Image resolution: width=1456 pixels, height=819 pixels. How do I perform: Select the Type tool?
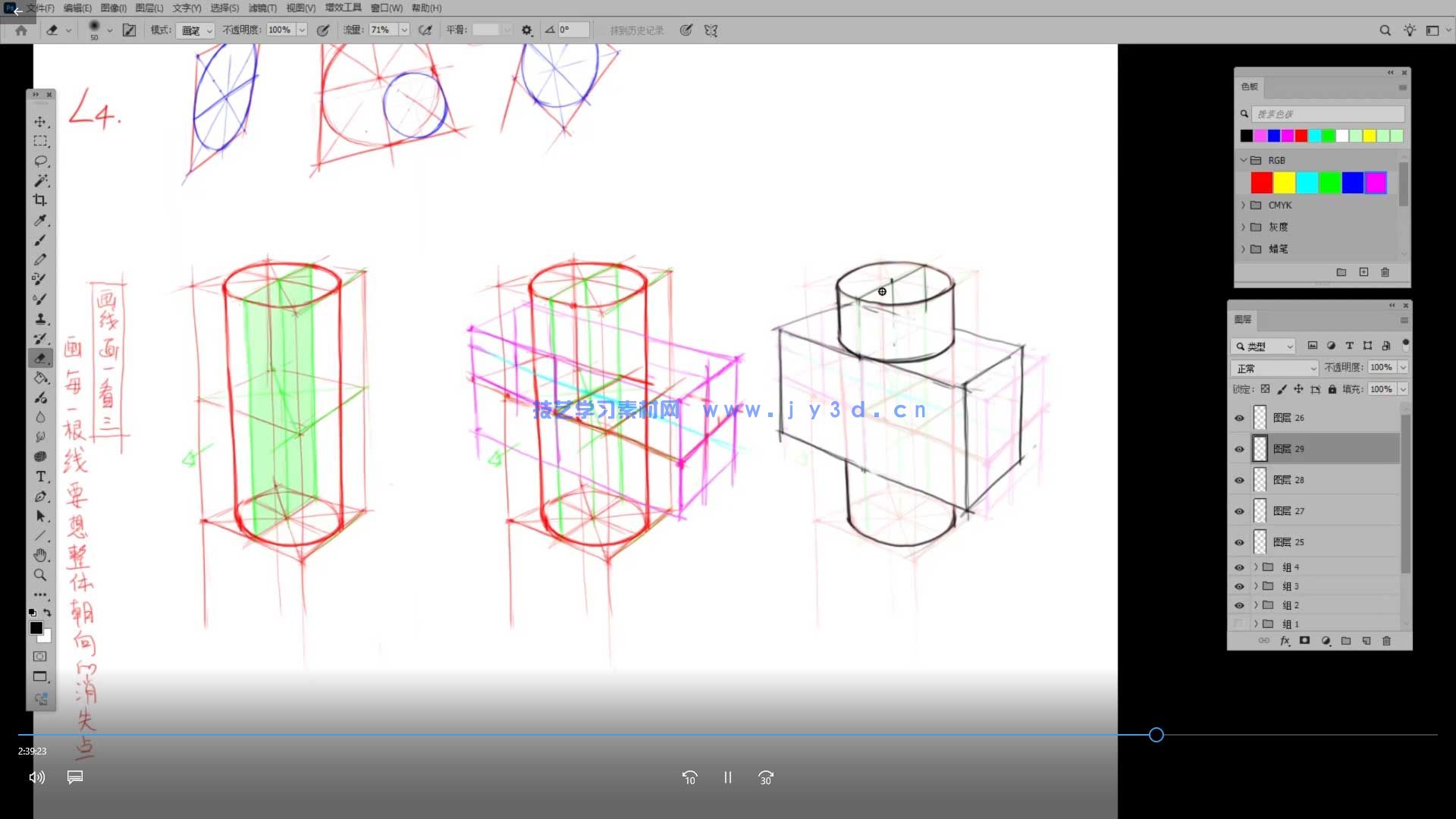[x=40, y=477]
